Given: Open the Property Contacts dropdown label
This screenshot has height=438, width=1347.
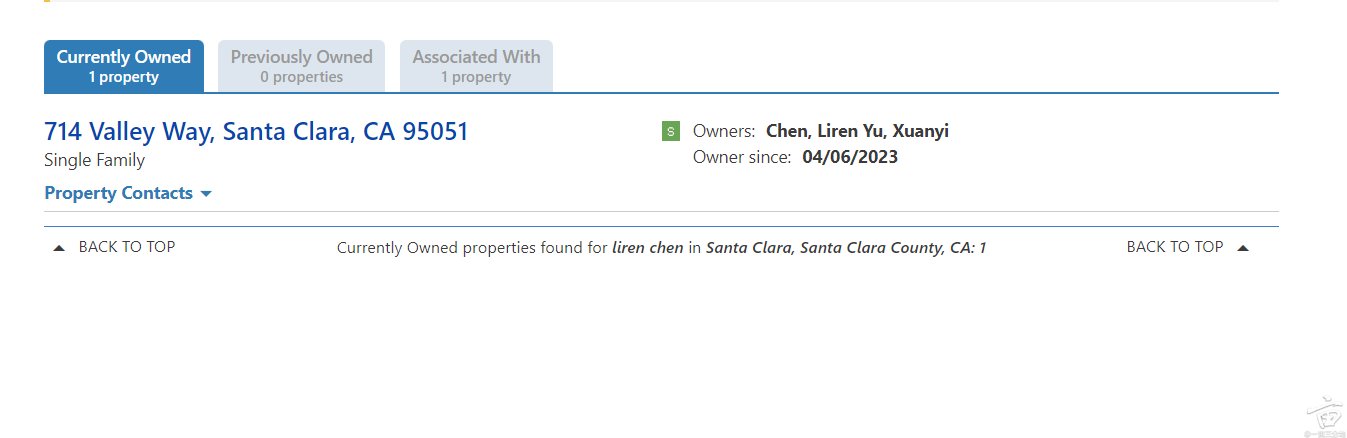Looking at the screenshot, I should click(119, 193).
